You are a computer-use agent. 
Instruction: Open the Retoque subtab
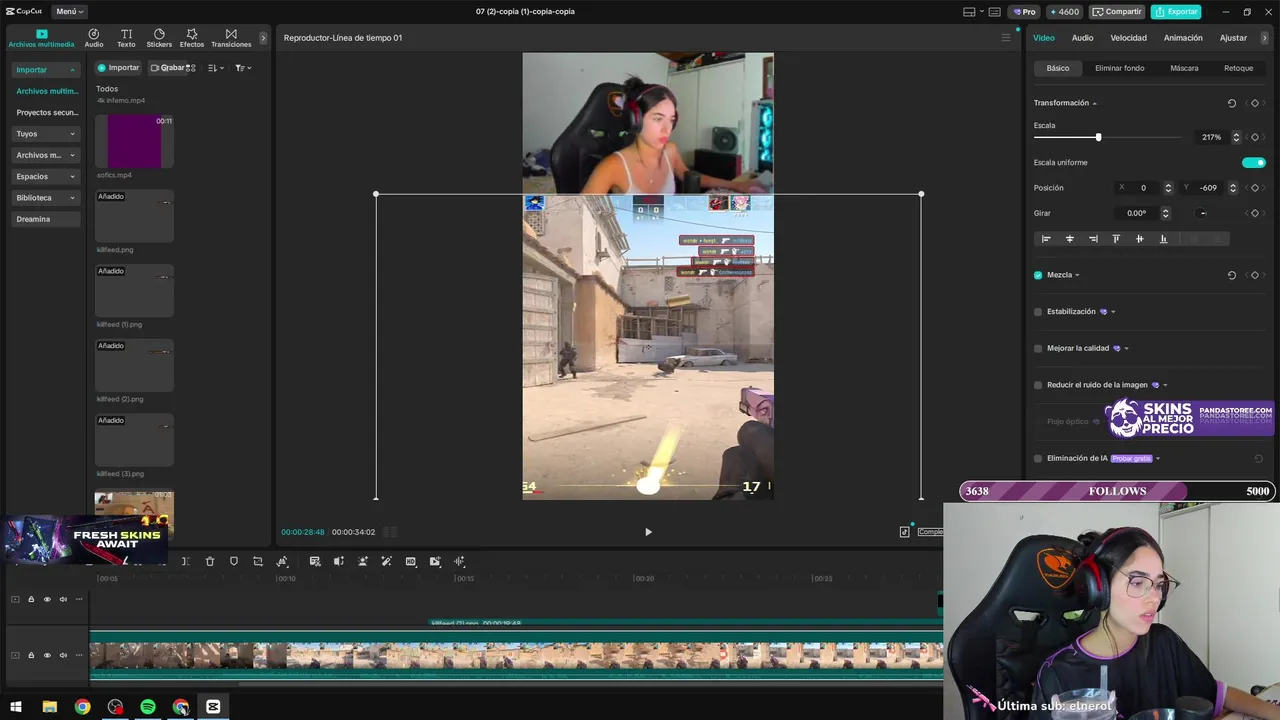tap(1238, 68)
